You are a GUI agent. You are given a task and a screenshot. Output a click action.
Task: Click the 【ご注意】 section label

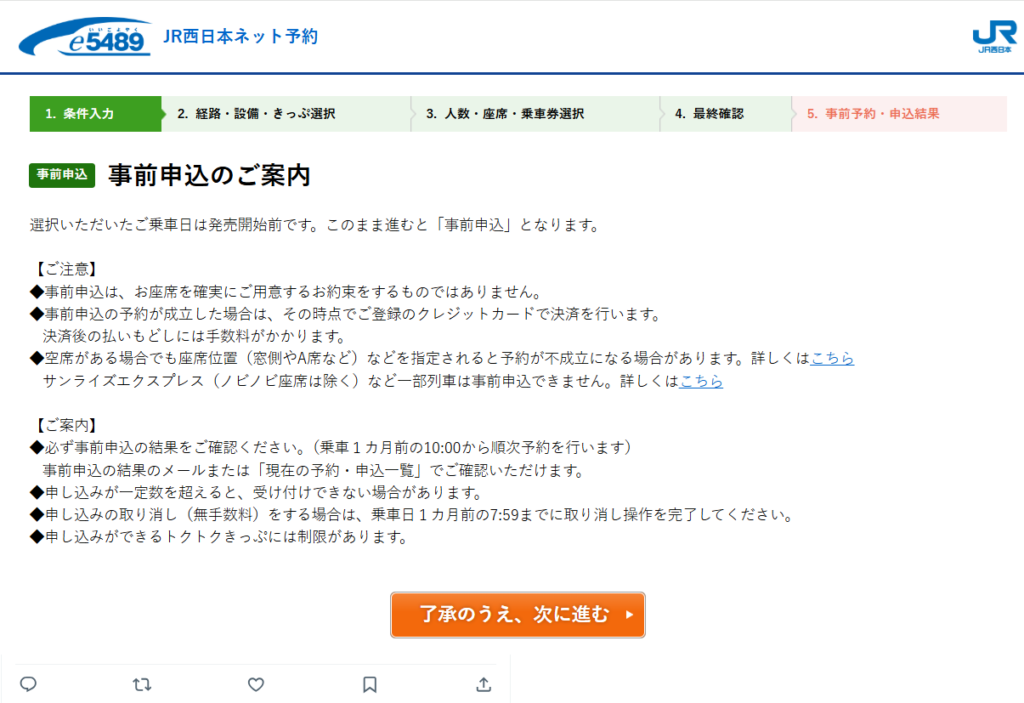point(64,269)
